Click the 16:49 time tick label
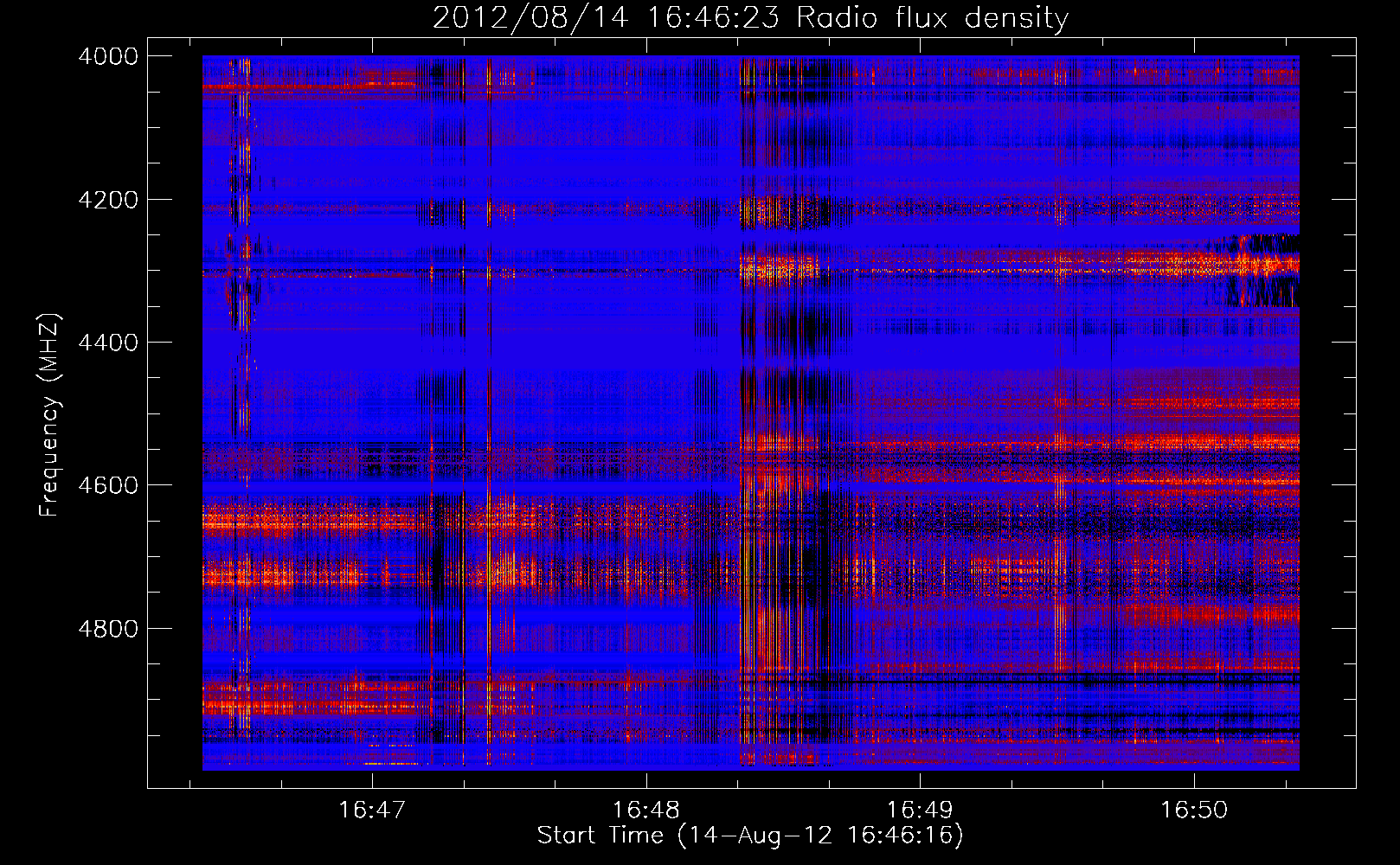 (x=920, y=810)
